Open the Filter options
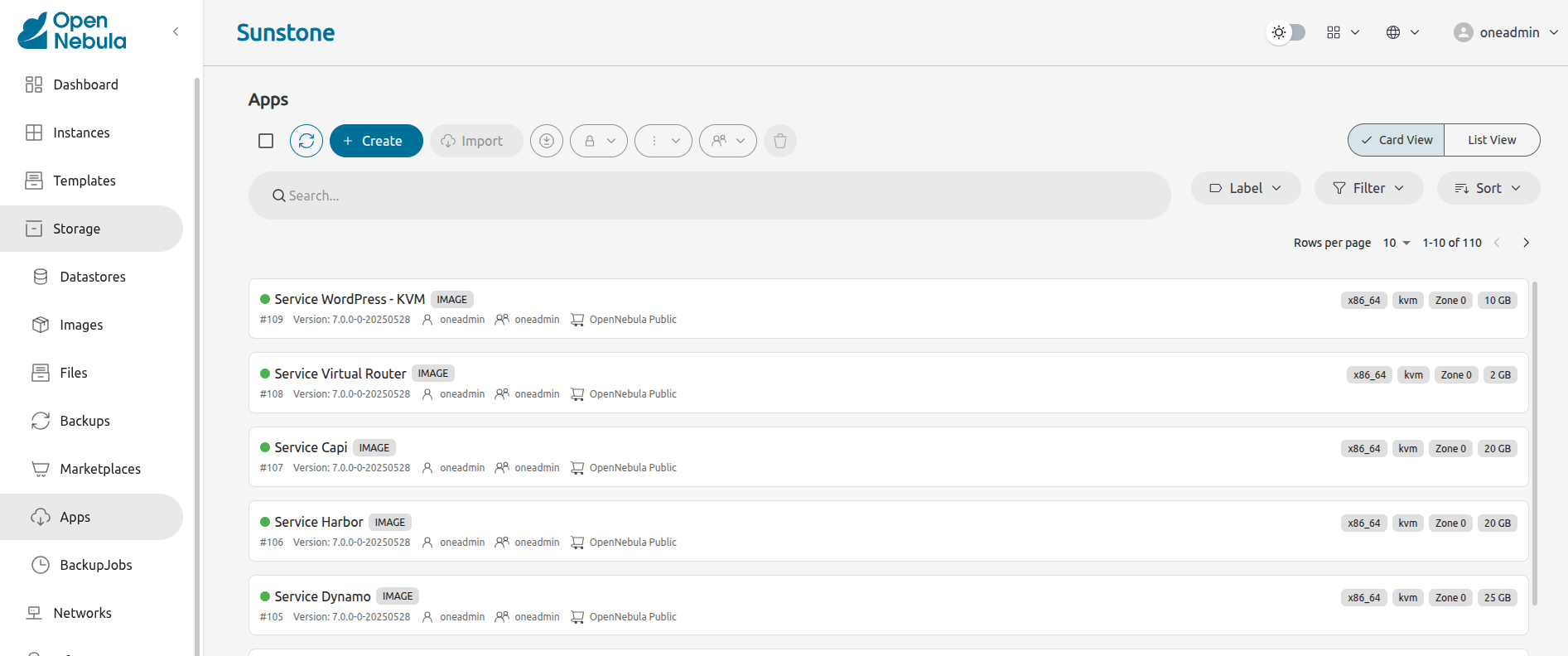 1368,188
